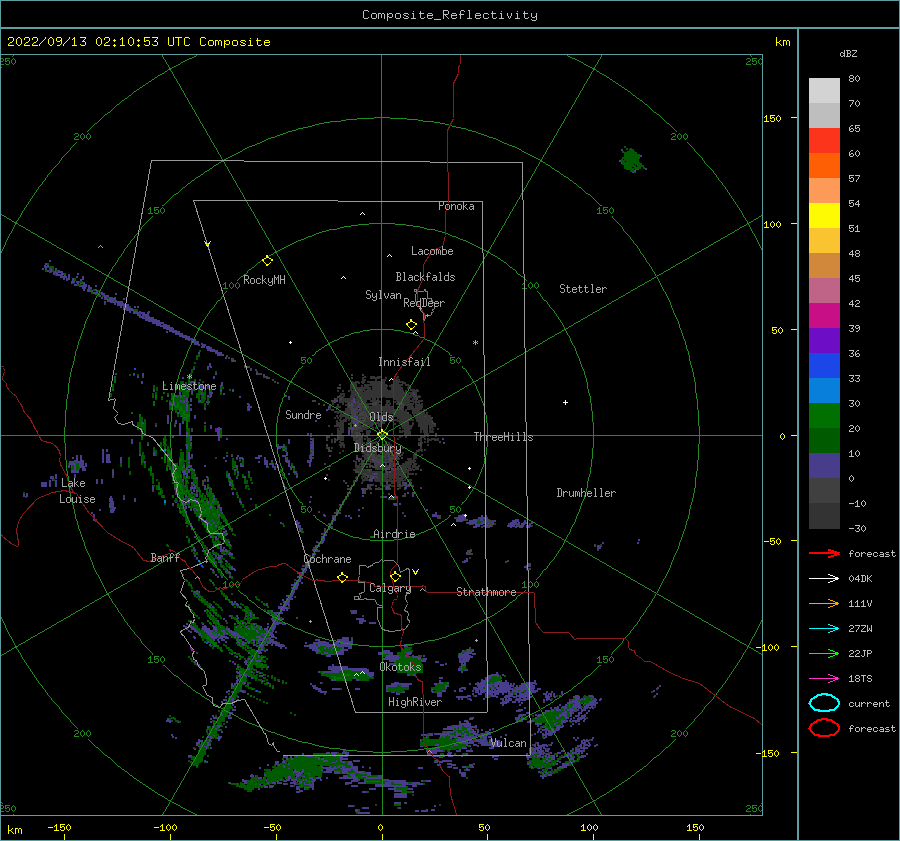The image size is (900, 841).
Task: Click the white 04DK arrow in legend
Action: pyautogui.click(x=824, y=578)
